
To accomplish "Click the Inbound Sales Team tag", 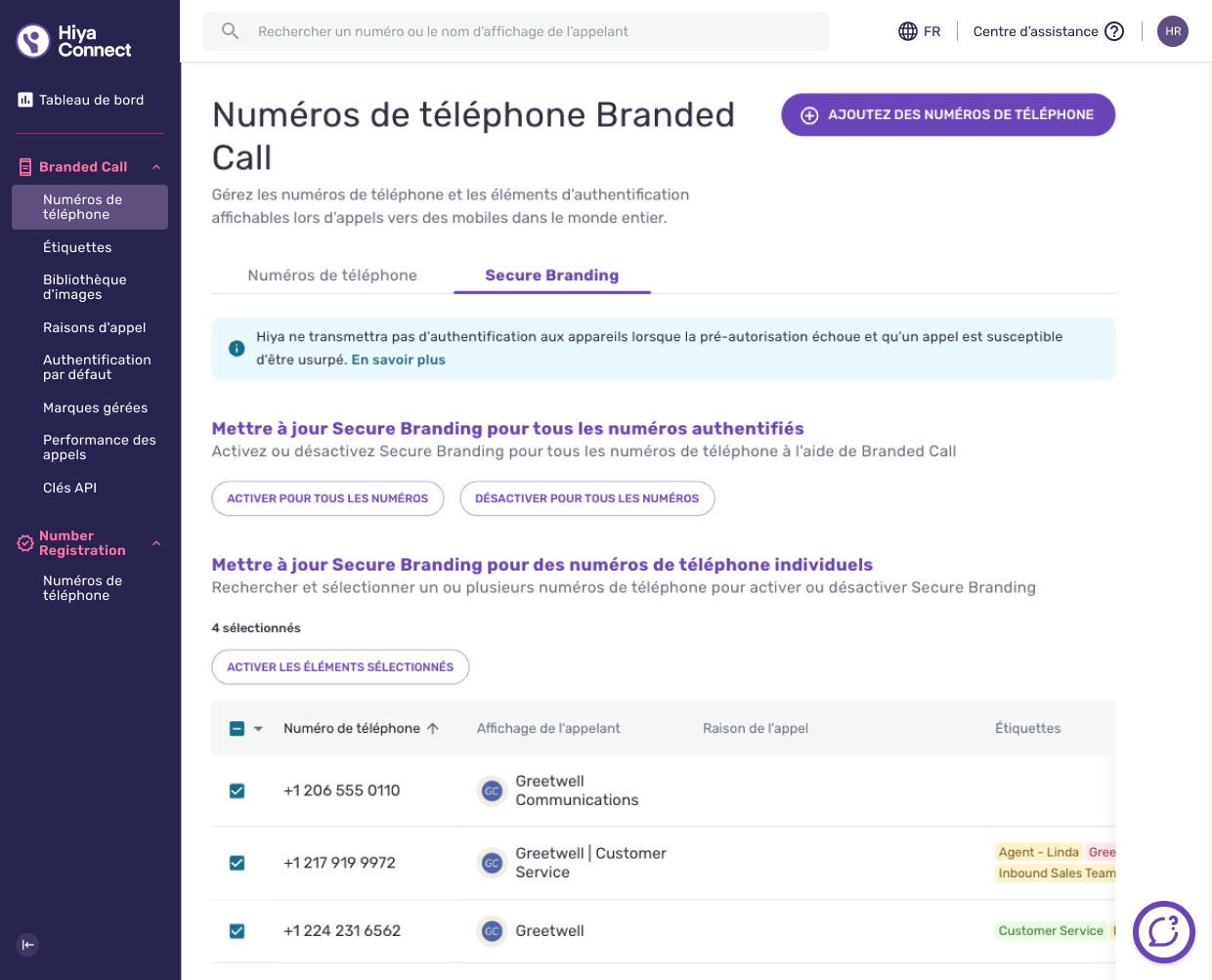I will point(1056,873).
